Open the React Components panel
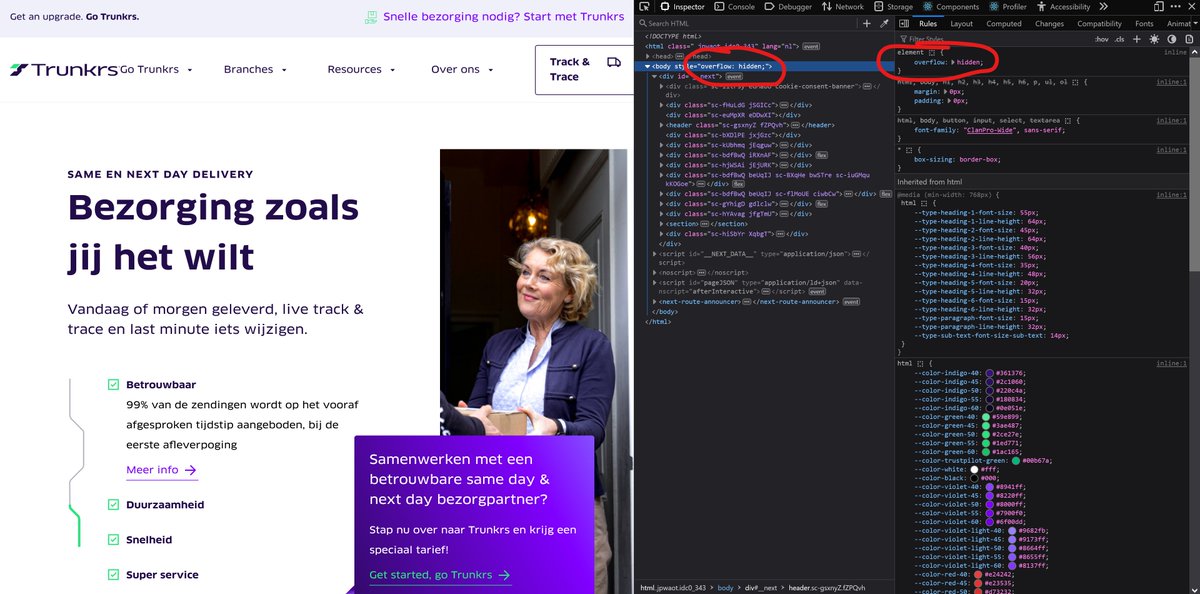Screen dimensions: 1200x594 point(951,7)
